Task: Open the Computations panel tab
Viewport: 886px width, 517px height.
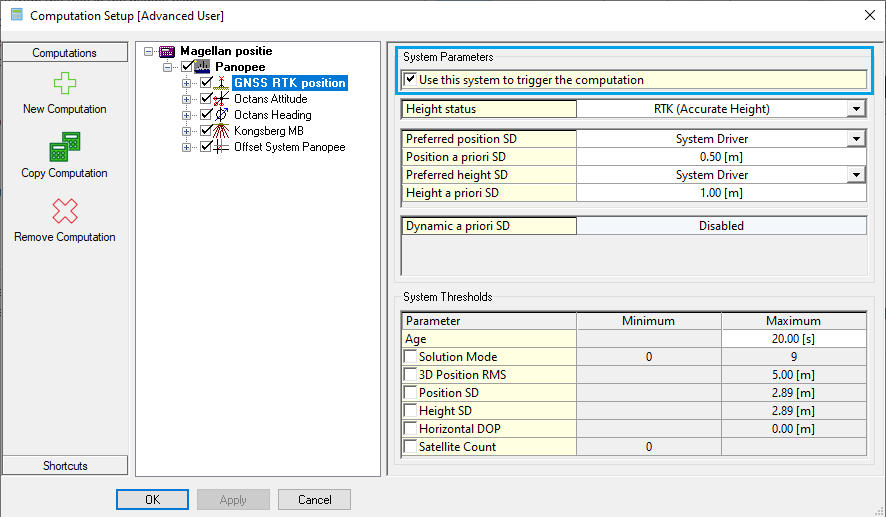Action: (x=64, y=53)
